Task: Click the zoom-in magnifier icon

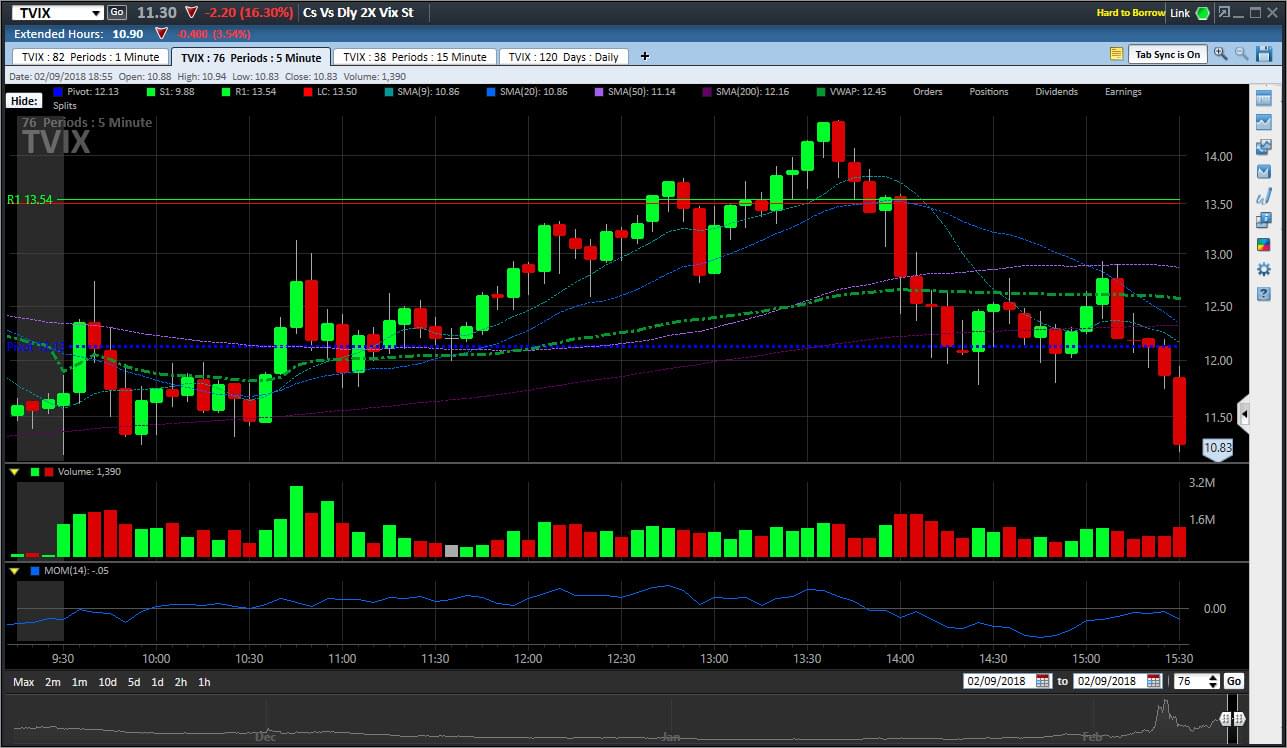Action: click(1222, 54)
